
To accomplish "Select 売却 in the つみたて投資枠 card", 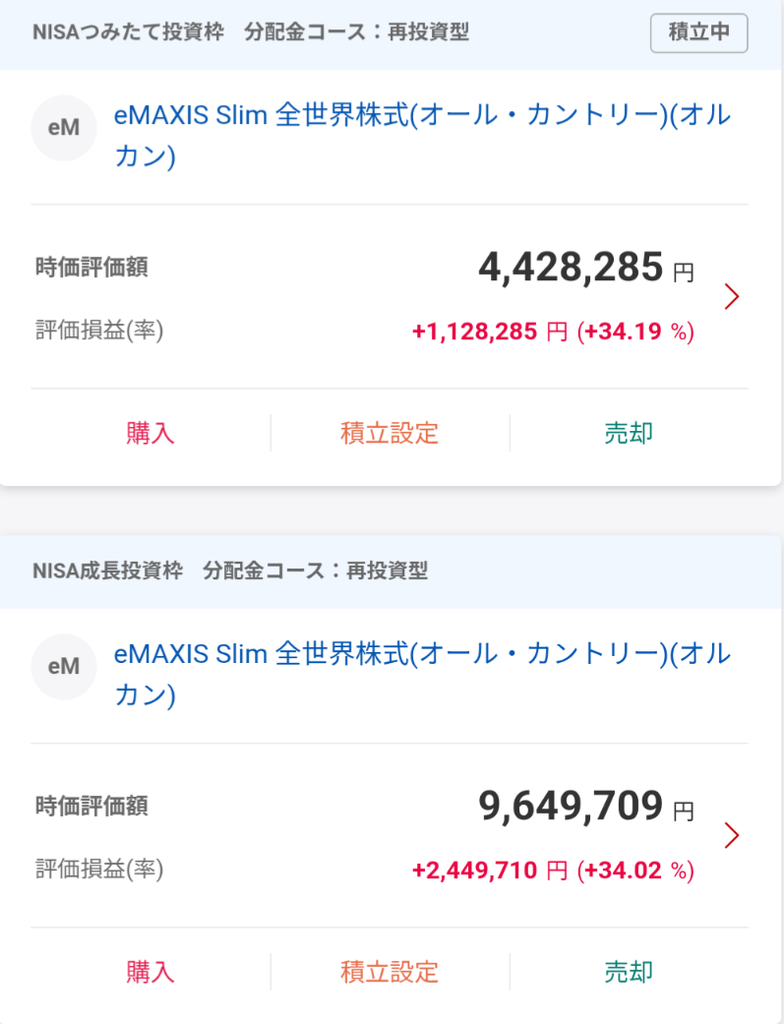I will (629, 433).
